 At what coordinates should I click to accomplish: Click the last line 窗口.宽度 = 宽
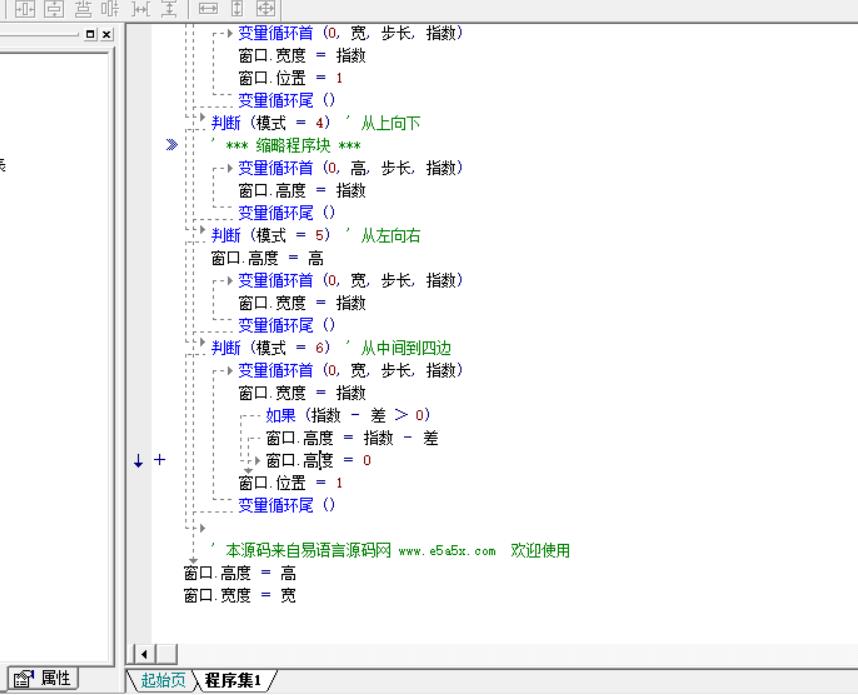240,595
